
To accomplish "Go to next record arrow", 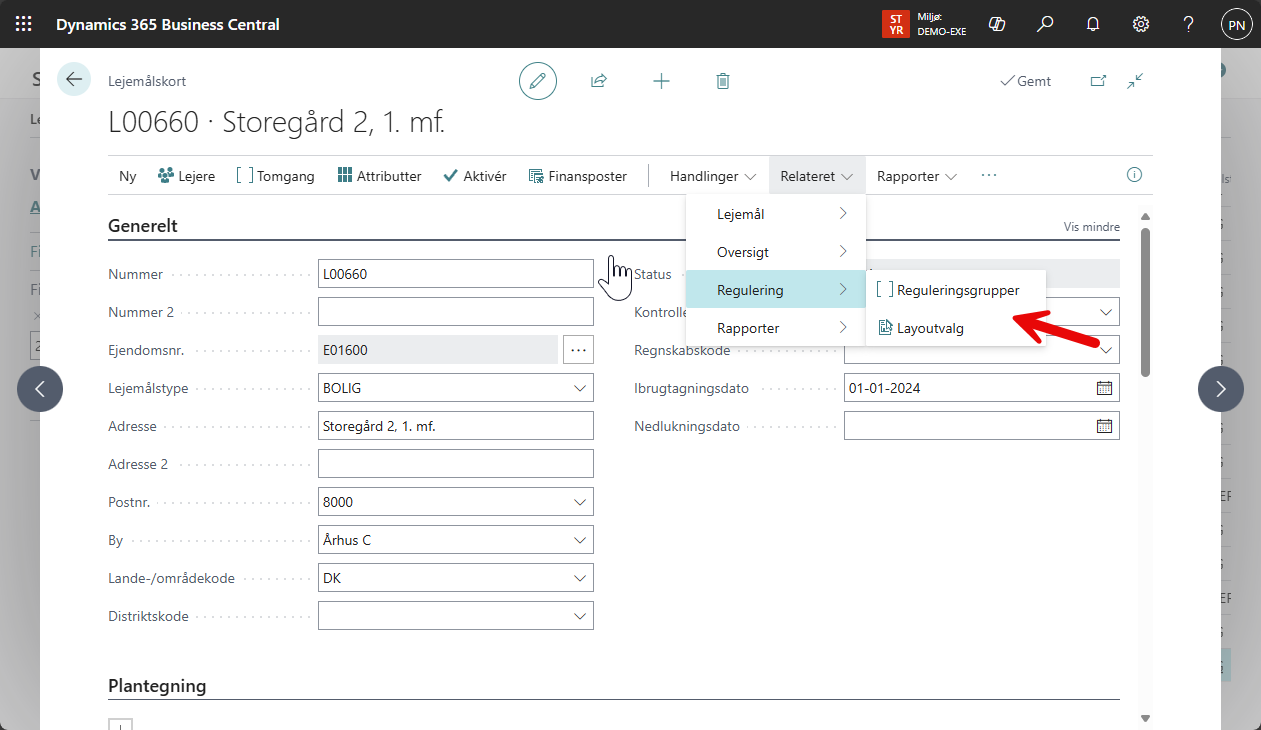I will [1220, 389].
